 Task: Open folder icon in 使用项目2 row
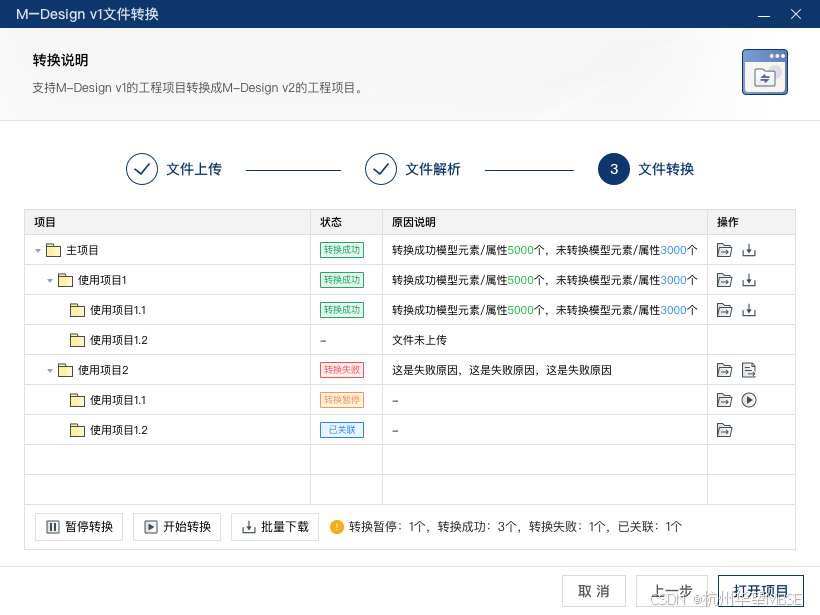pos(724,370)
